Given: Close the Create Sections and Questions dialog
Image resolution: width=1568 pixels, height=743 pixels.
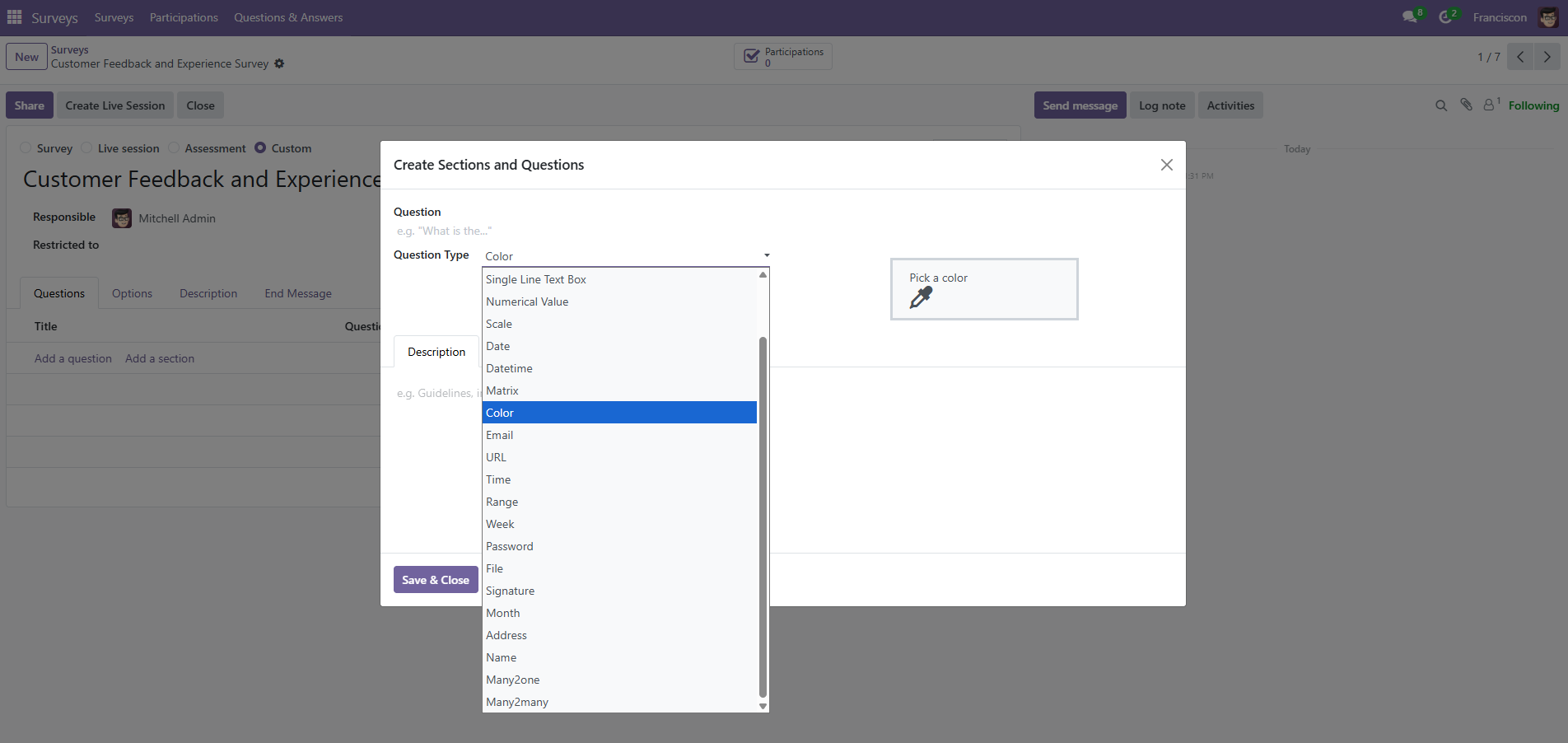Looking at the screenshot, I should 1166,165.
